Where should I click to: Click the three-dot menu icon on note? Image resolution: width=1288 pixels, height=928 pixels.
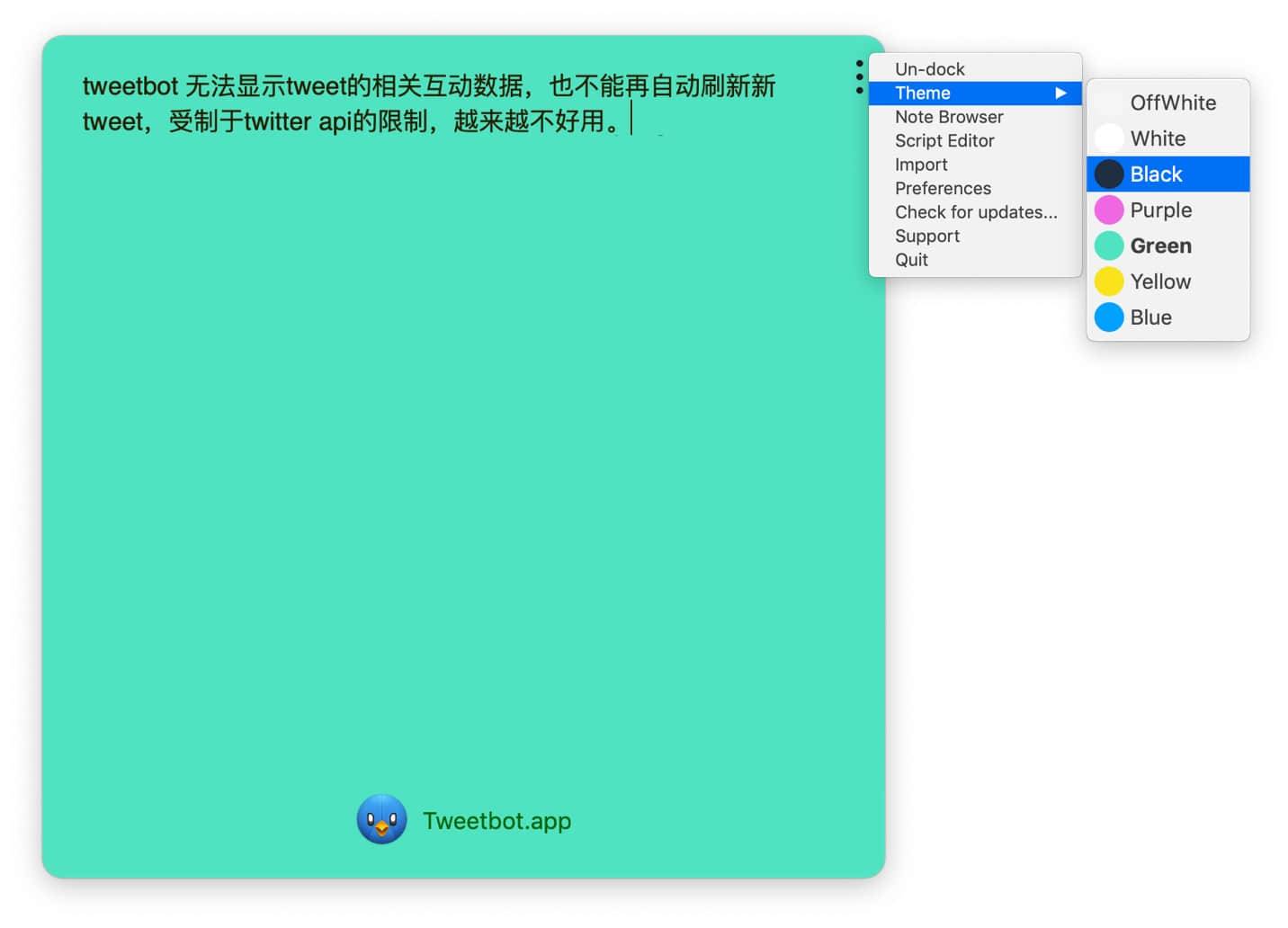point(860,77)
